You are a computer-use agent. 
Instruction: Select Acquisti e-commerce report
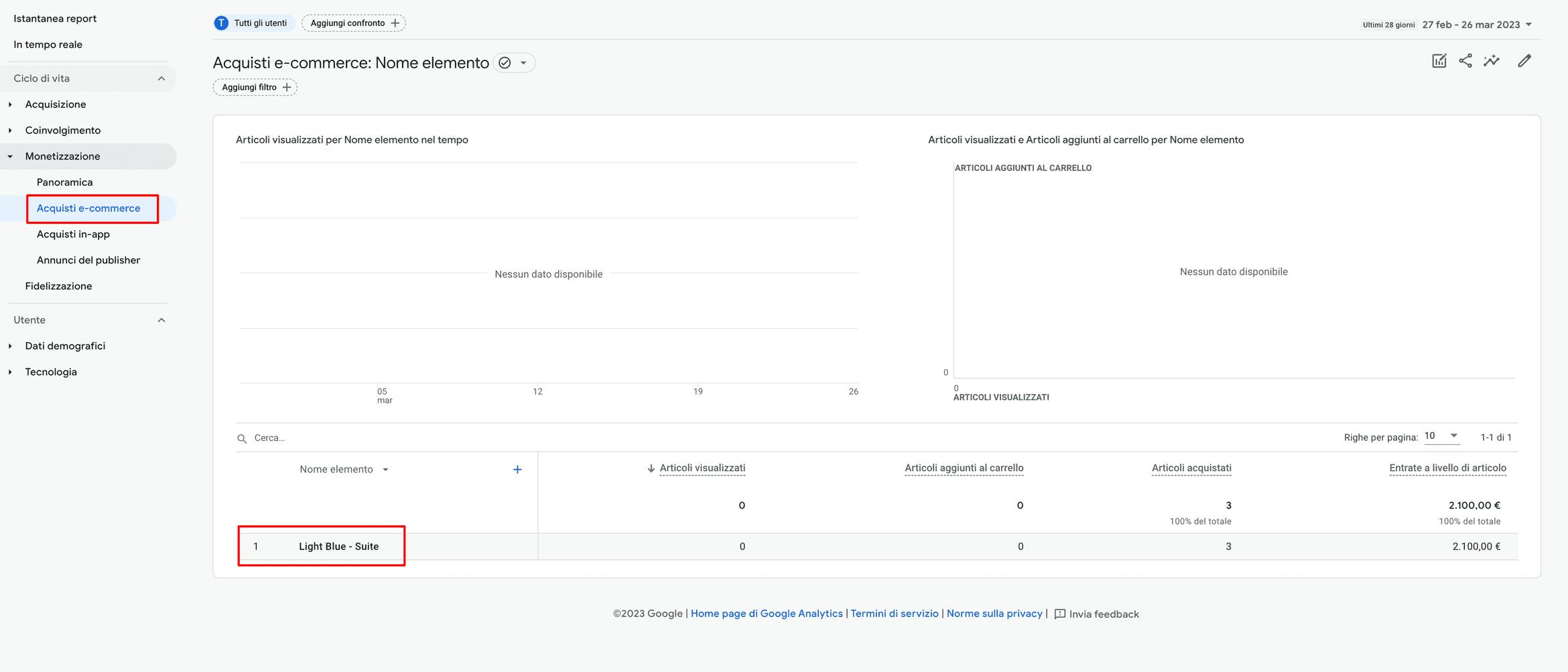[x=88, y=208]
